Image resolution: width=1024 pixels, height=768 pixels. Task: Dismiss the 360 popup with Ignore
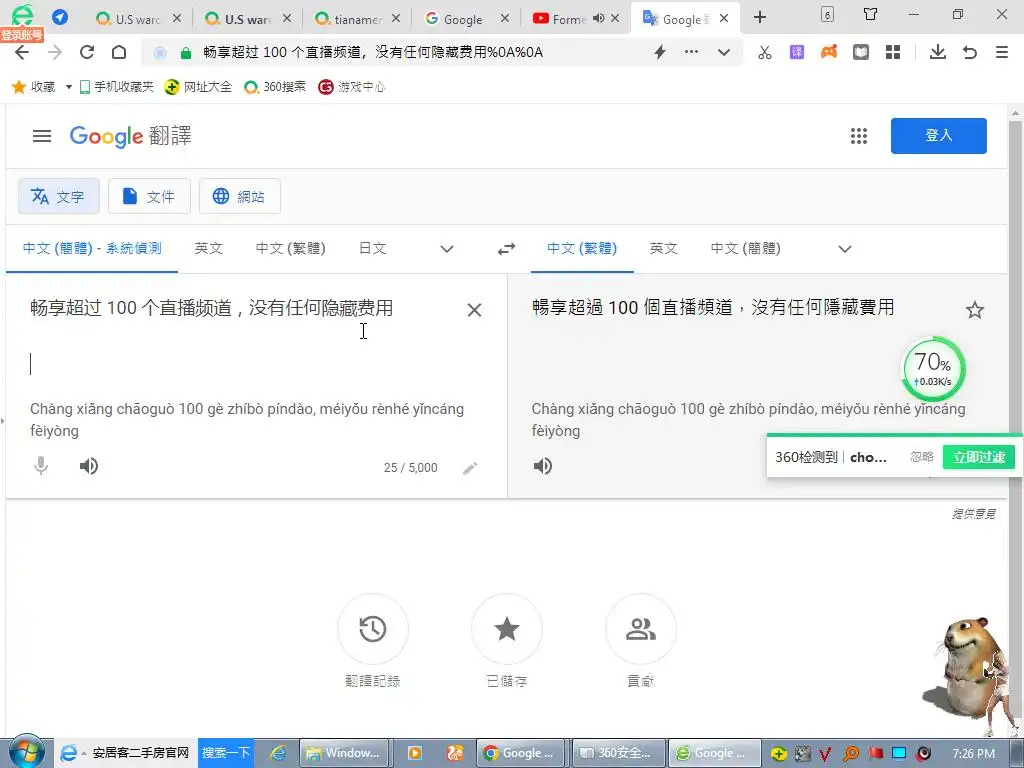tap(921, 457)
